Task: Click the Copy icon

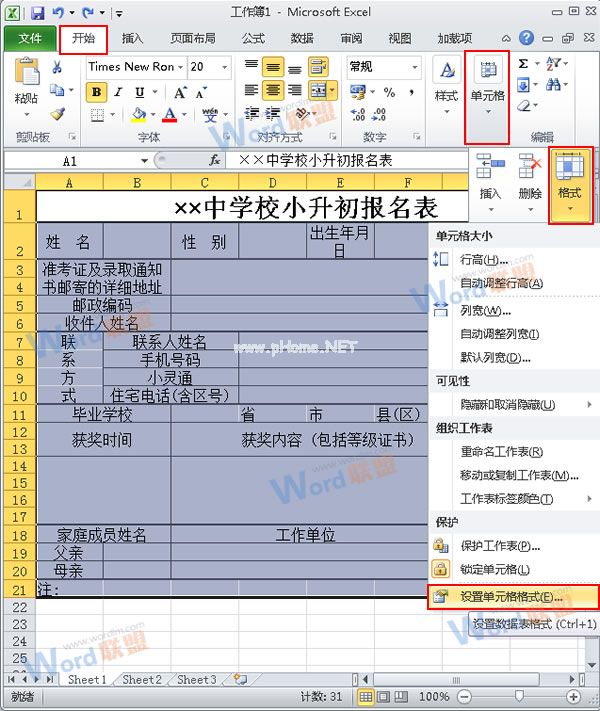Action: coord(57,90)
